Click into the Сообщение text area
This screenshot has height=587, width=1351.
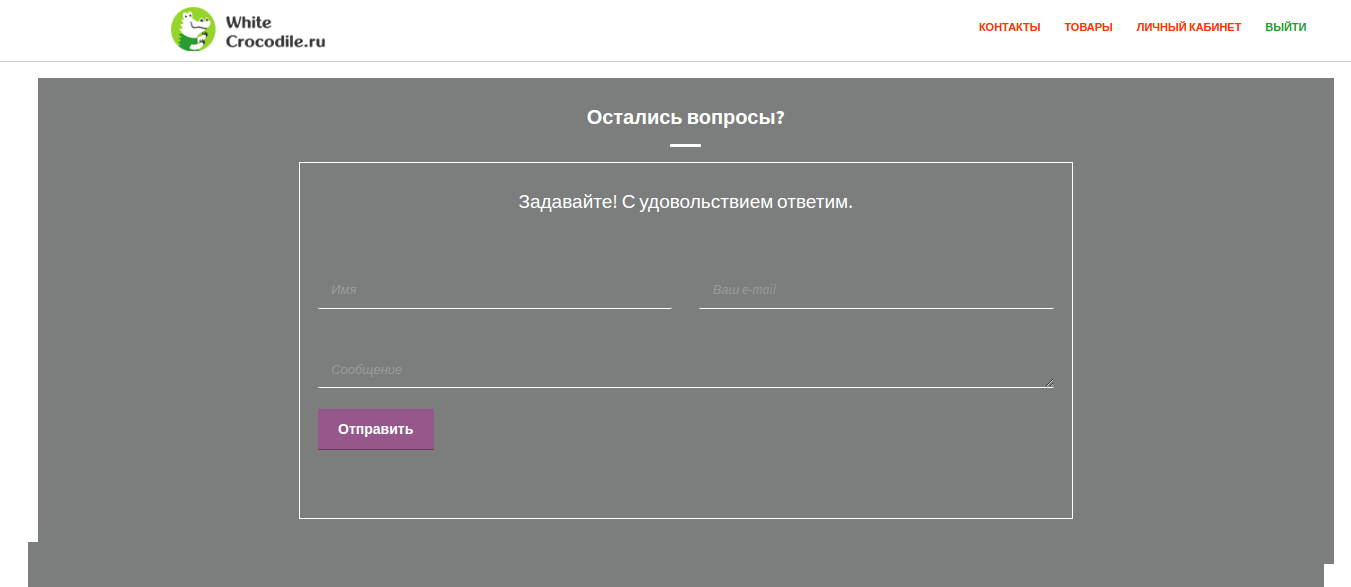[x=686, y=369]
